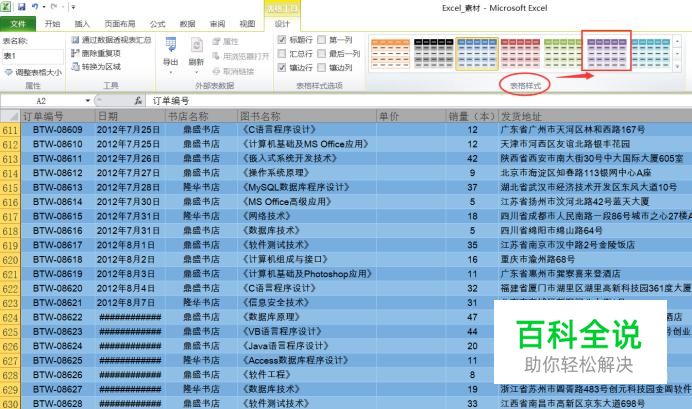
Task: Click the formula bar showing 订单编号
Action: [418, 101]
